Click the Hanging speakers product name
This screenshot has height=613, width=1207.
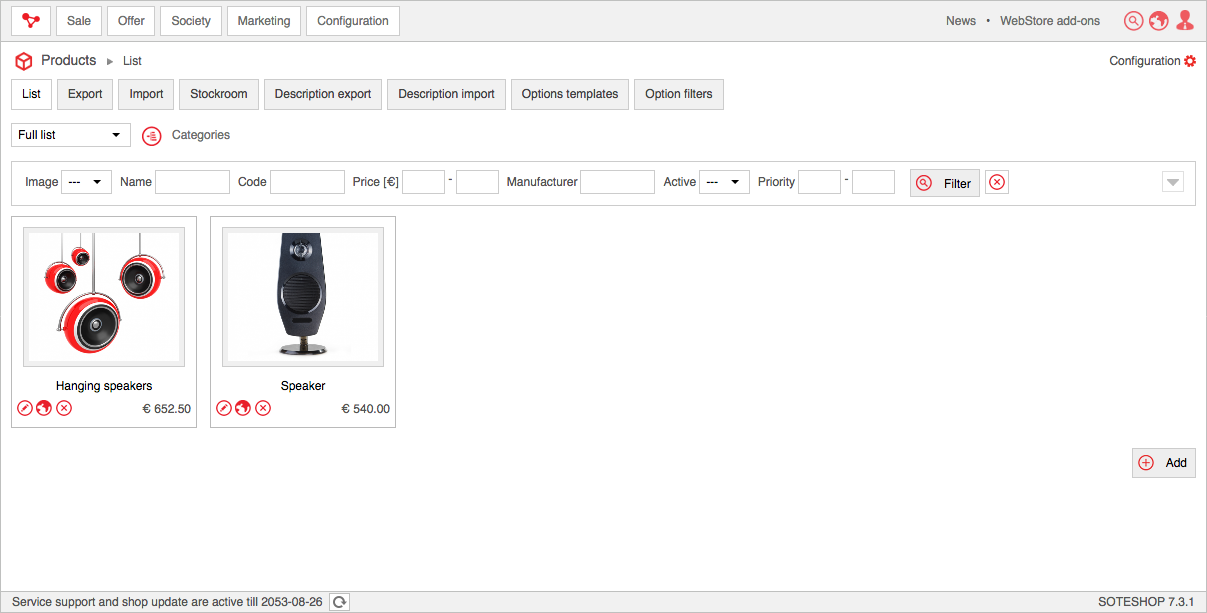[104, 386]
